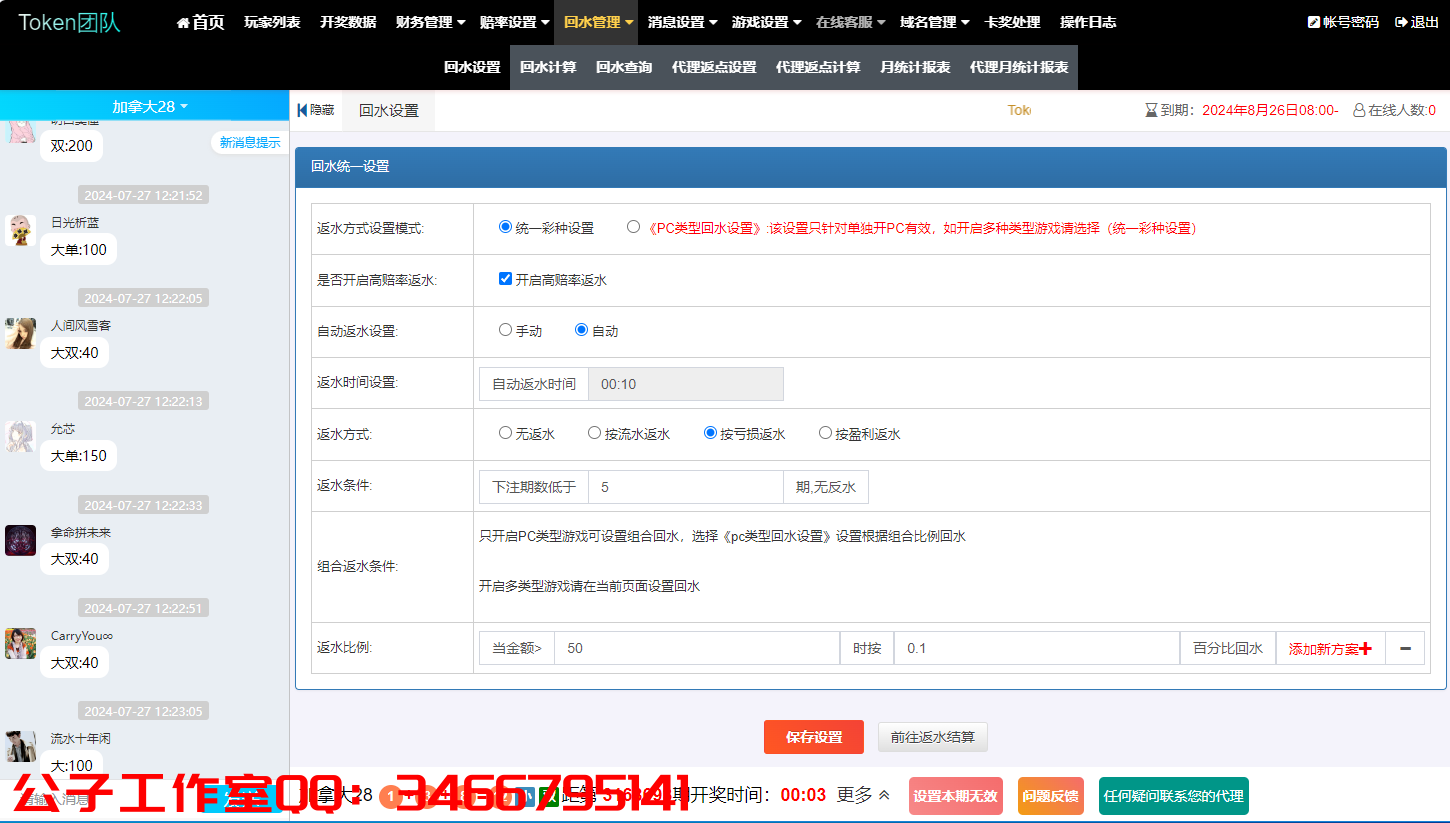1450x823 pixels.
Task: Select 统一彩种设置 radio option
Action: pyautogui.click(x=505, y=227)
